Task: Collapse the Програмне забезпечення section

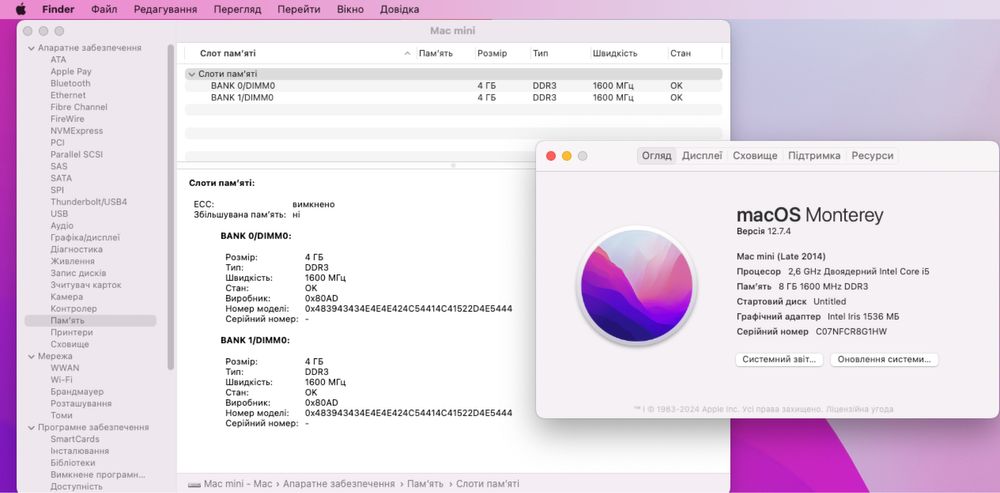Action: tap(31, 427)
